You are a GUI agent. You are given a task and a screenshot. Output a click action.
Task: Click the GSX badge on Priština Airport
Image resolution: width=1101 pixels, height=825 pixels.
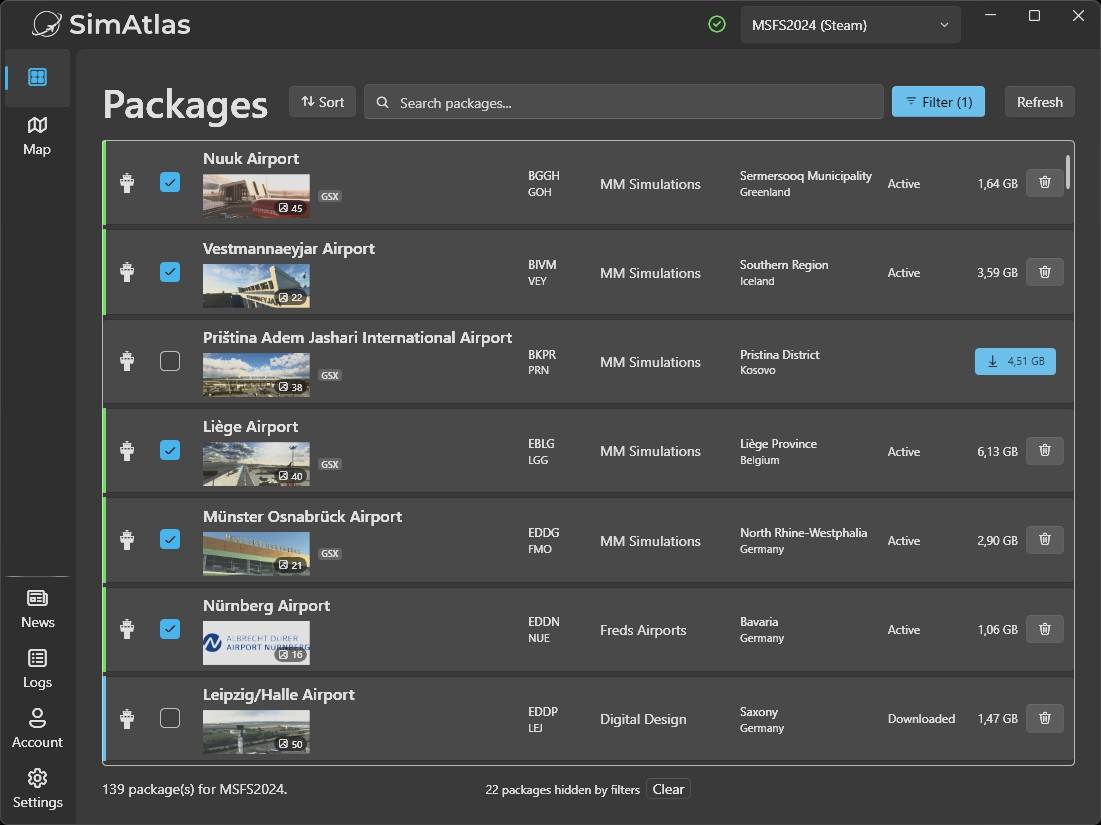[x=329, y=375]
